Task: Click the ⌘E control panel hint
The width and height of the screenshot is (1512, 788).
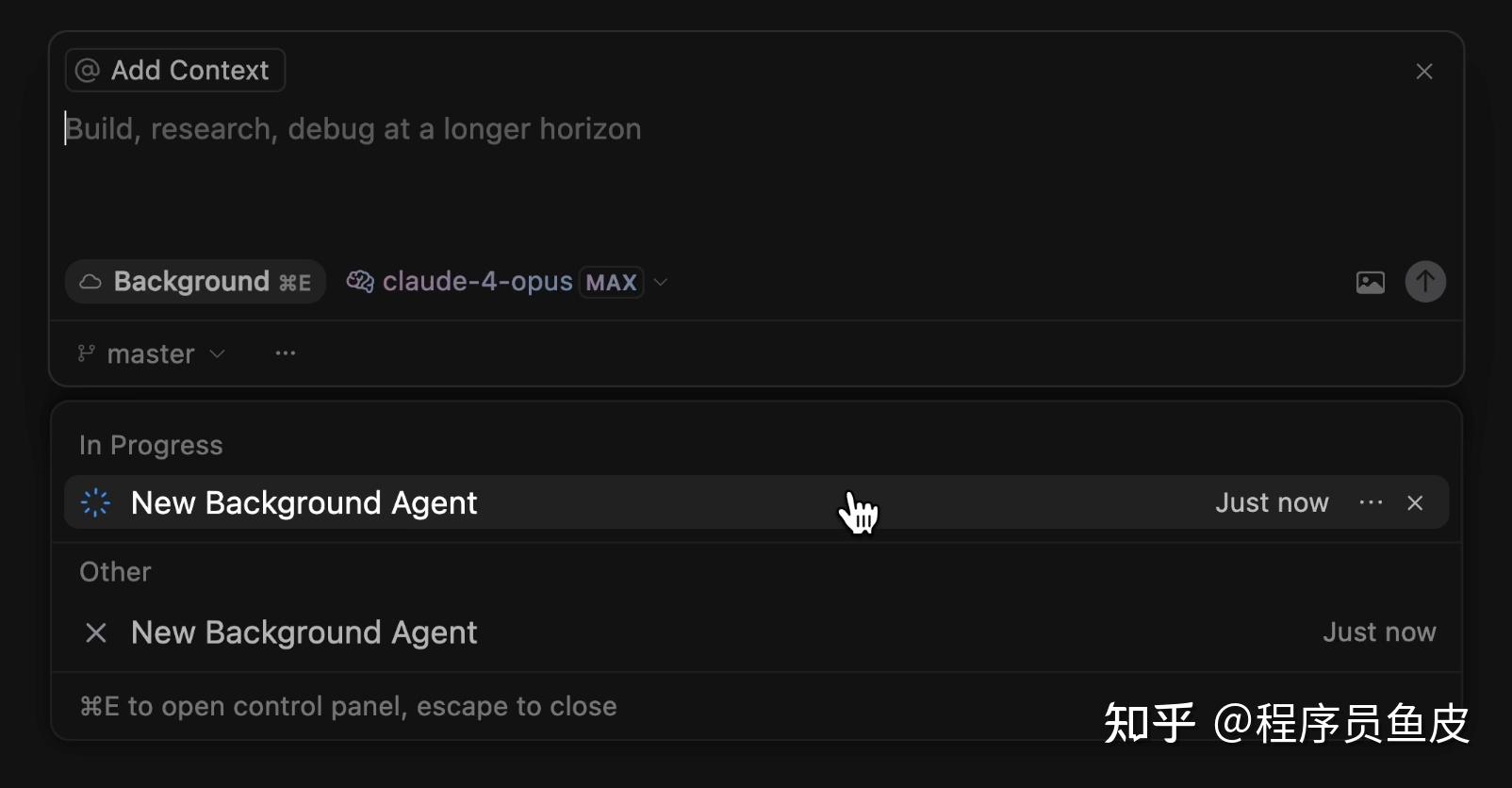Action: 348,707
